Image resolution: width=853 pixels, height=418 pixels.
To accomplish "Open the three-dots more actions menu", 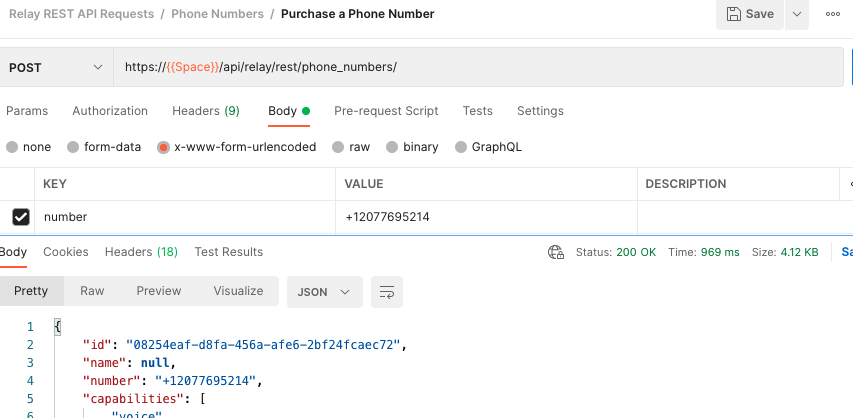I will pos(832,14).
